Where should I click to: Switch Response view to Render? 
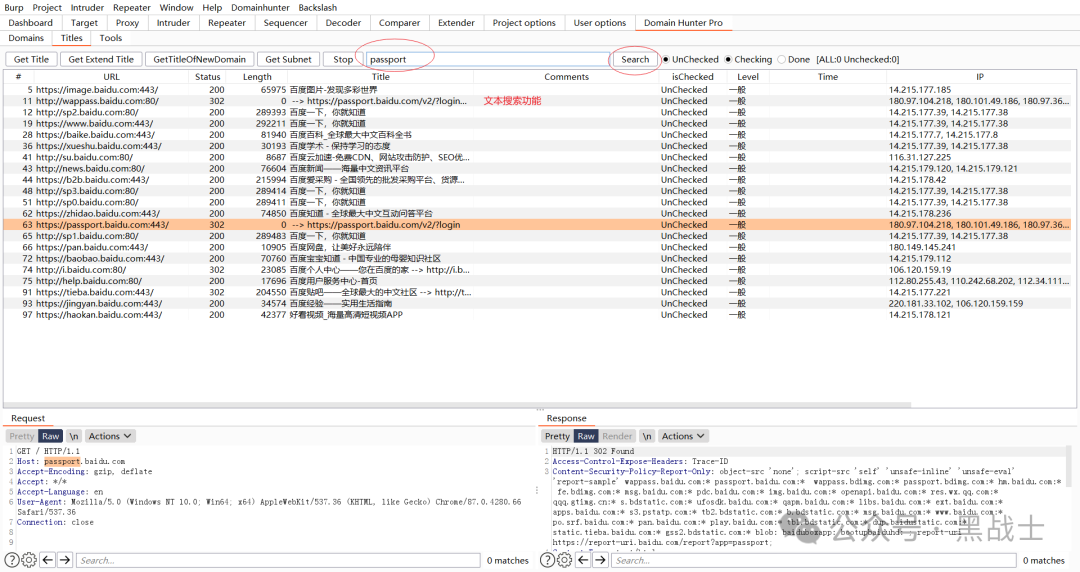click(x=617, y=436)
